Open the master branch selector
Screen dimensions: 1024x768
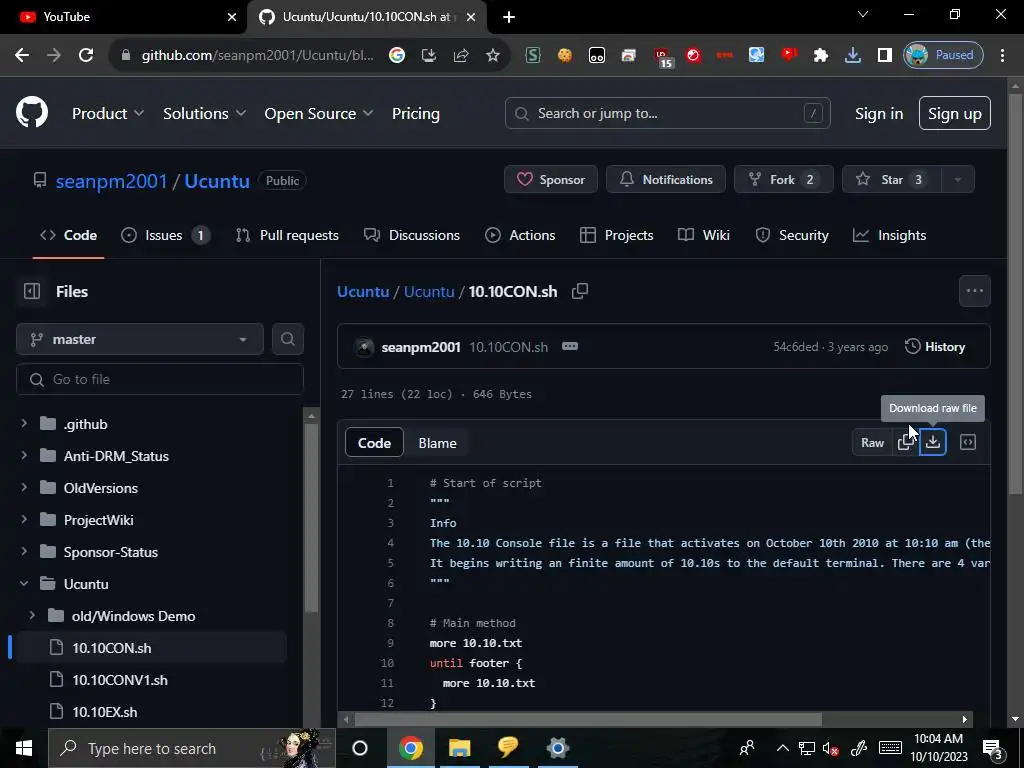pos(140,339)
